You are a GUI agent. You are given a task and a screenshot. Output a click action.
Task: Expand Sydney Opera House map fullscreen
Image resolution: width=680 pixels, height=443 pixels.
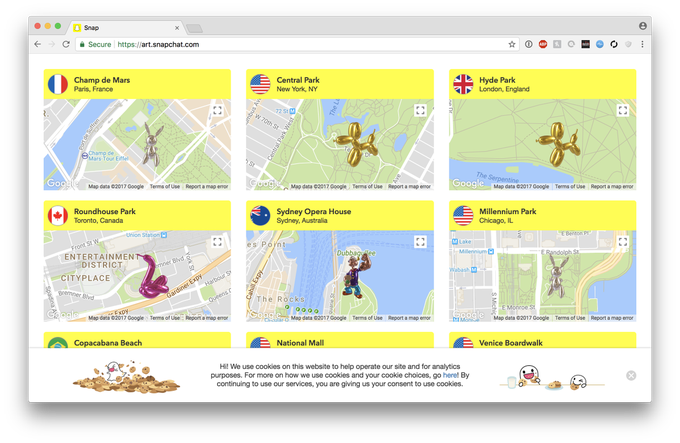tap(420, 242)
